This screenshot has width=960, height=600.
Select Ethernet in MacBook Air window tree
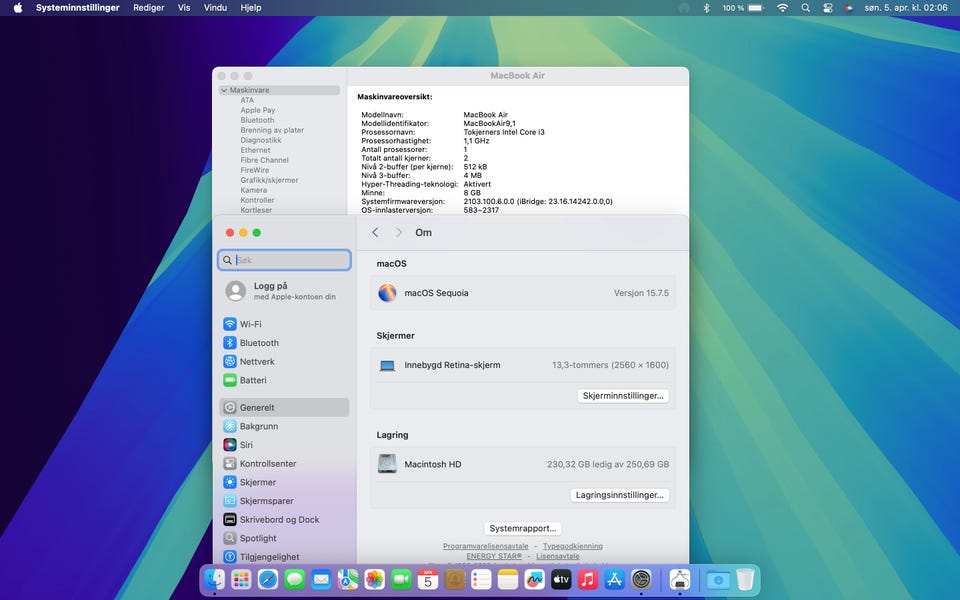(255, 150)
